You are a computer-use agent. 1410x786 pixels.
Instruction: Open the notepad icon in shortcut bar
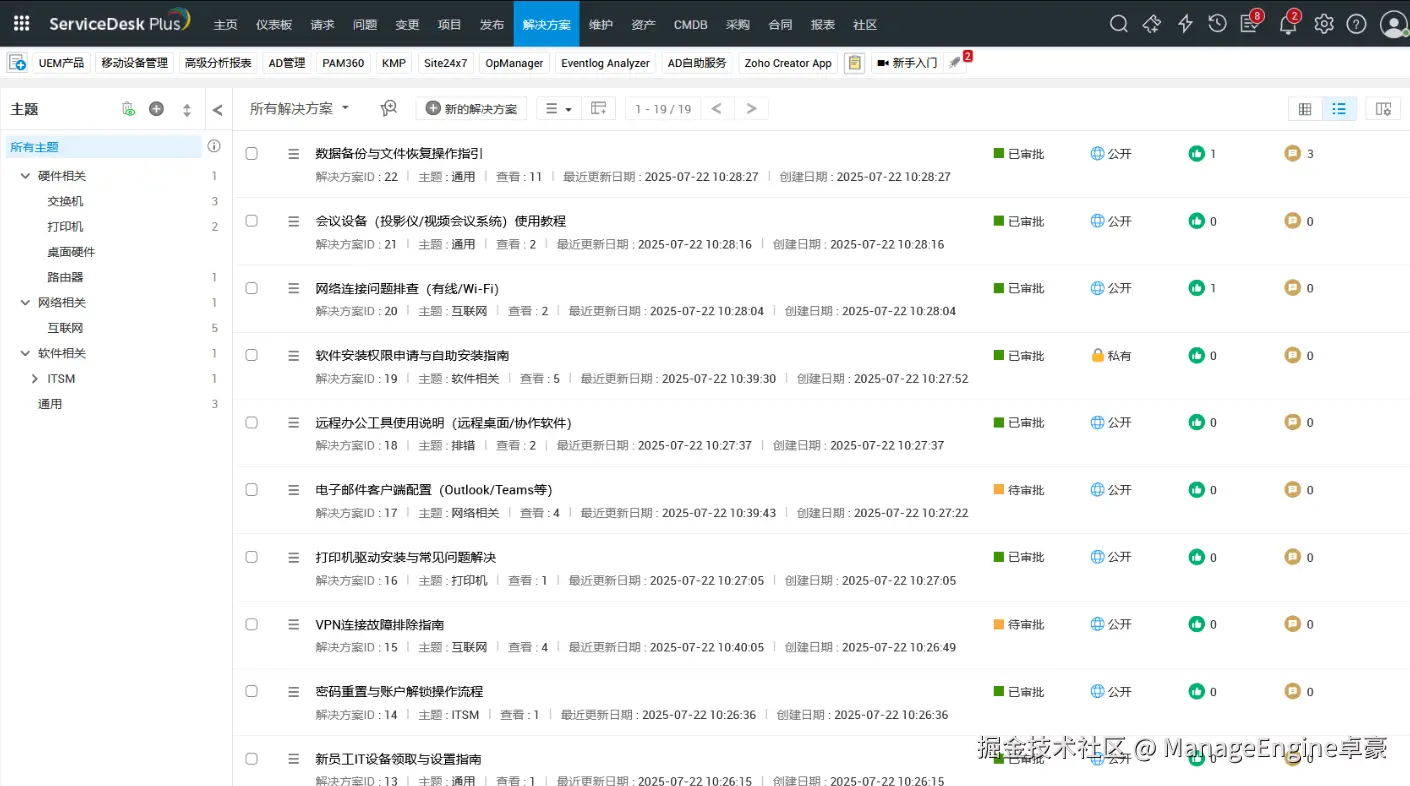pyautogui.click(x=854, y=63)
